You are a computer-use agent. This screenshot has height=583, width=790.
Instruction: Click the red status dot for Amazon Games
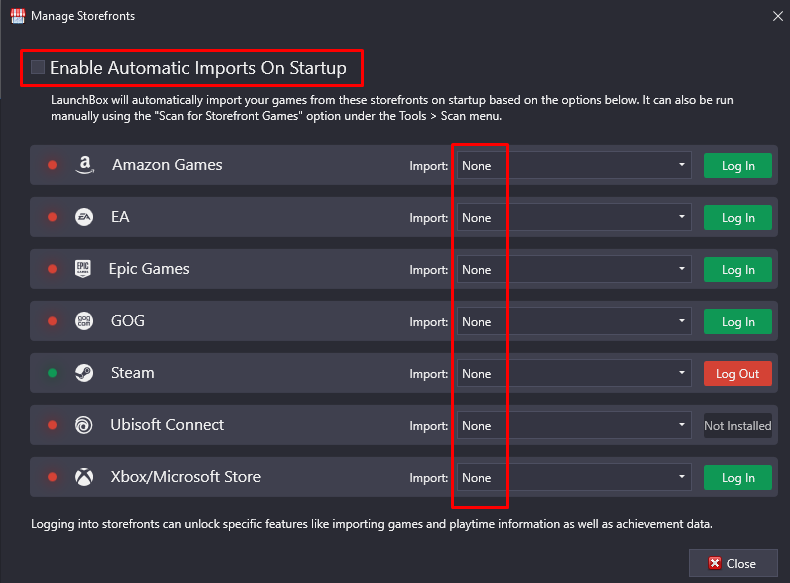(x=52, y=165)
